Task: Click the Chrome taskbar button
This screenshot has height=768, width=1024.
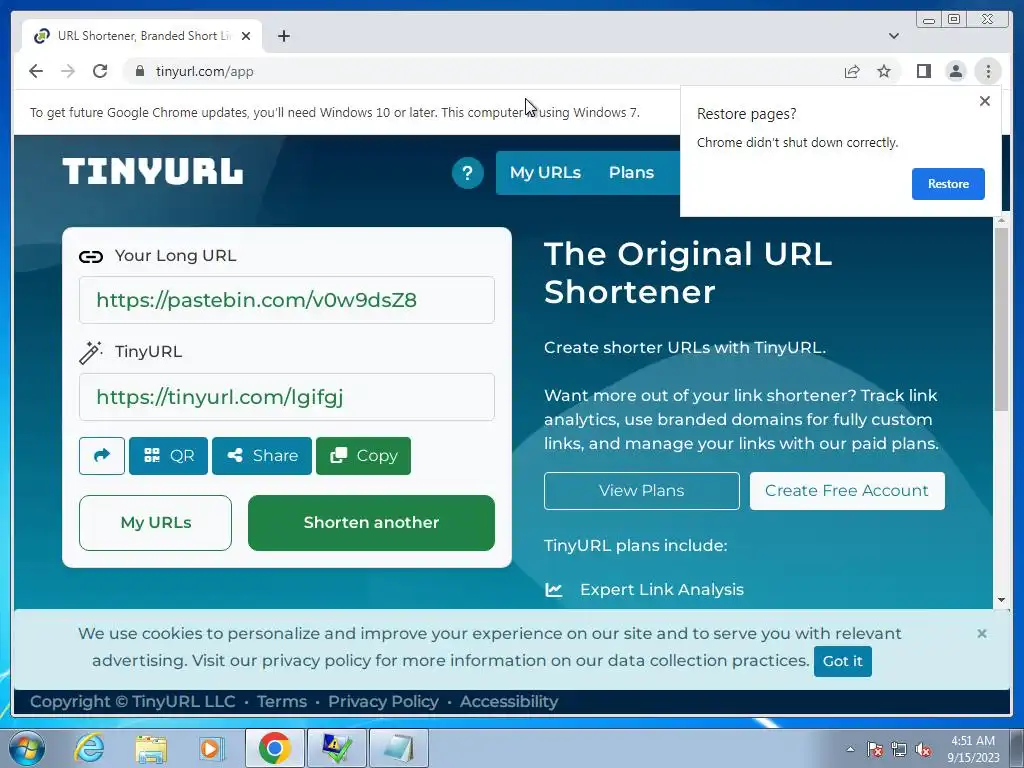Action: pos(275,748)
